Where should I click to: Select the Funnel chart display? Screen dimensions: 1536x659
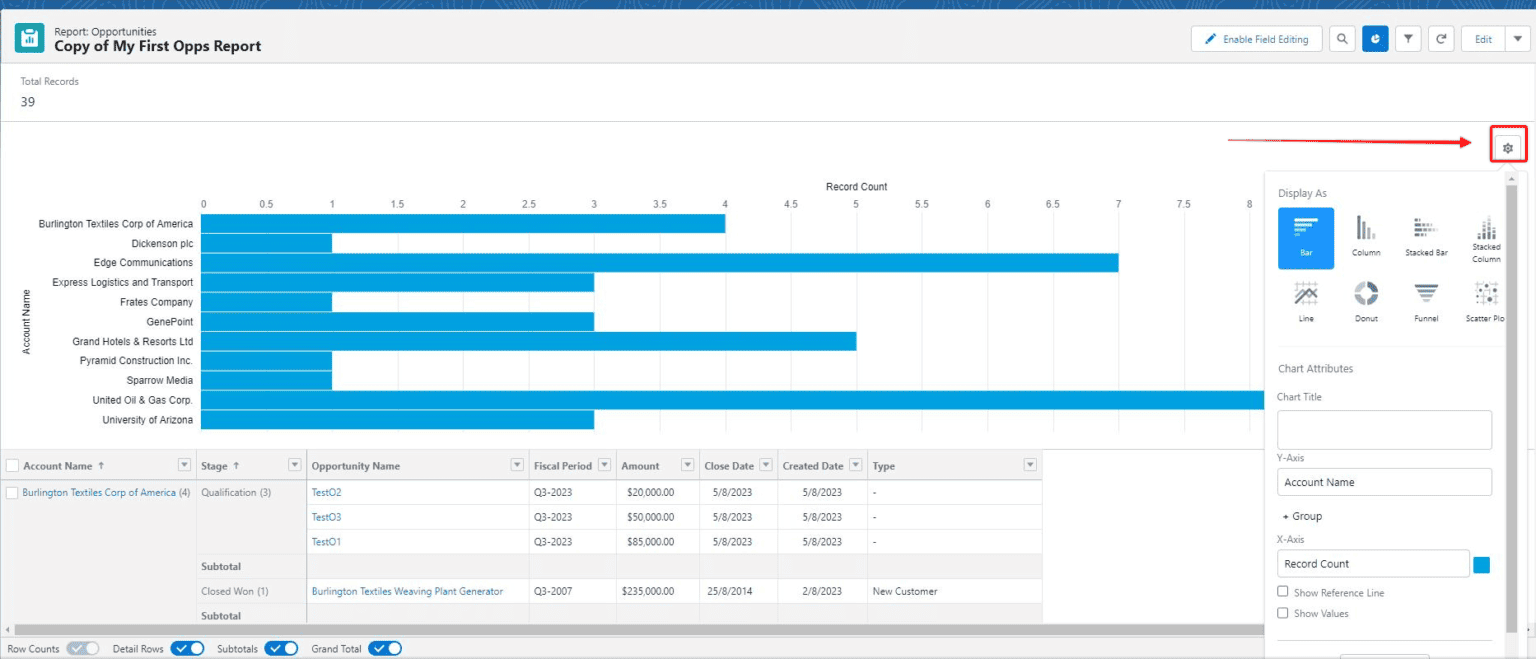click(x=1425, y=300)
